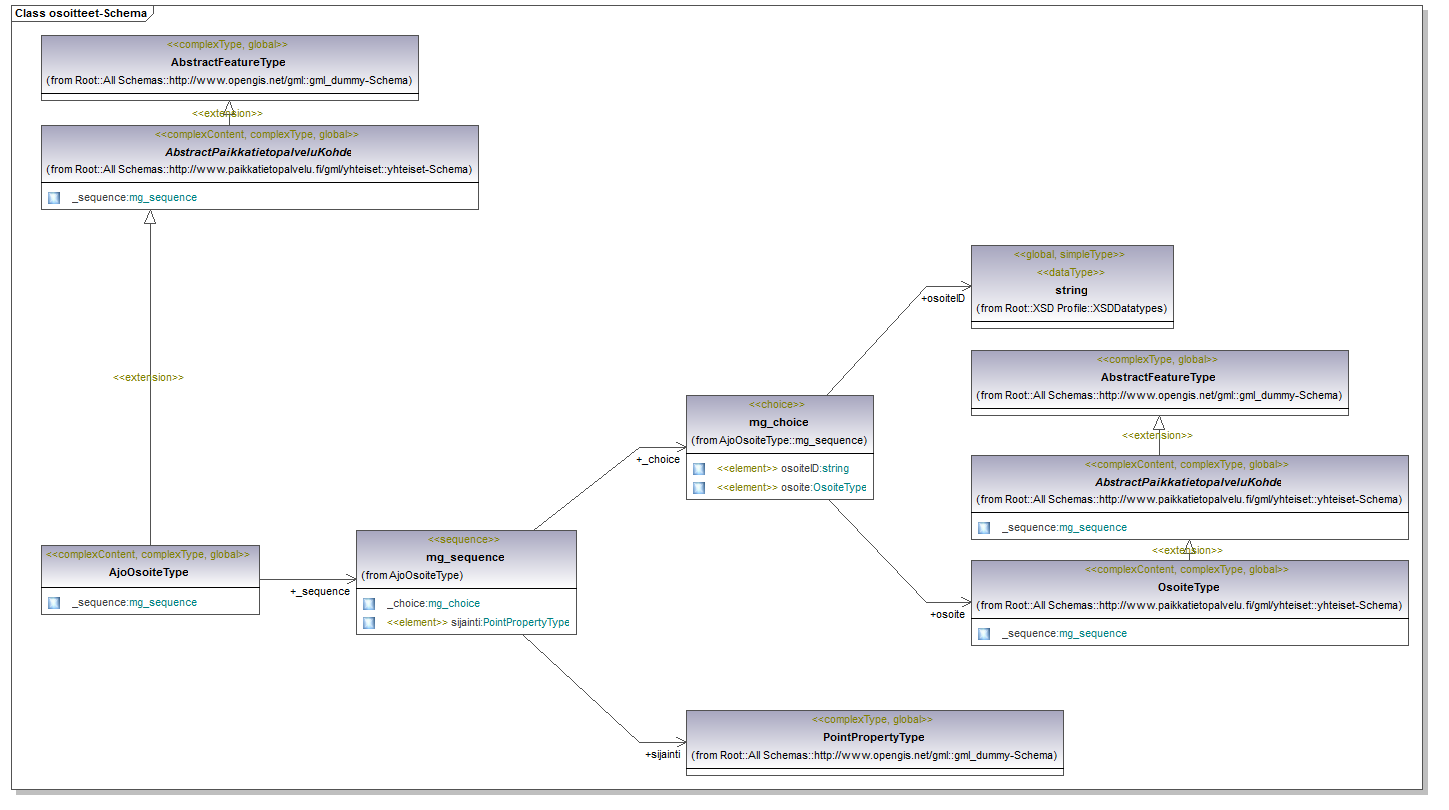Click the <<extension>> label above AjoOsoiteType
Image resolution: width=1449 pixels, height=810 pixels.
(149, 378)
